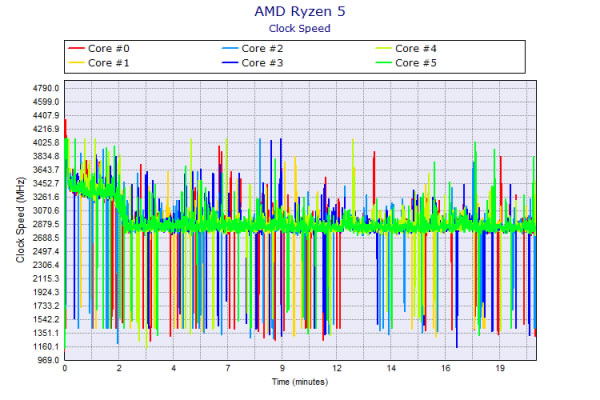Viewport: 600px width, 400px height.
Task: Click the yellow Core #1 legend swatch
Action: pyautogui.click(x=76, y=63)
